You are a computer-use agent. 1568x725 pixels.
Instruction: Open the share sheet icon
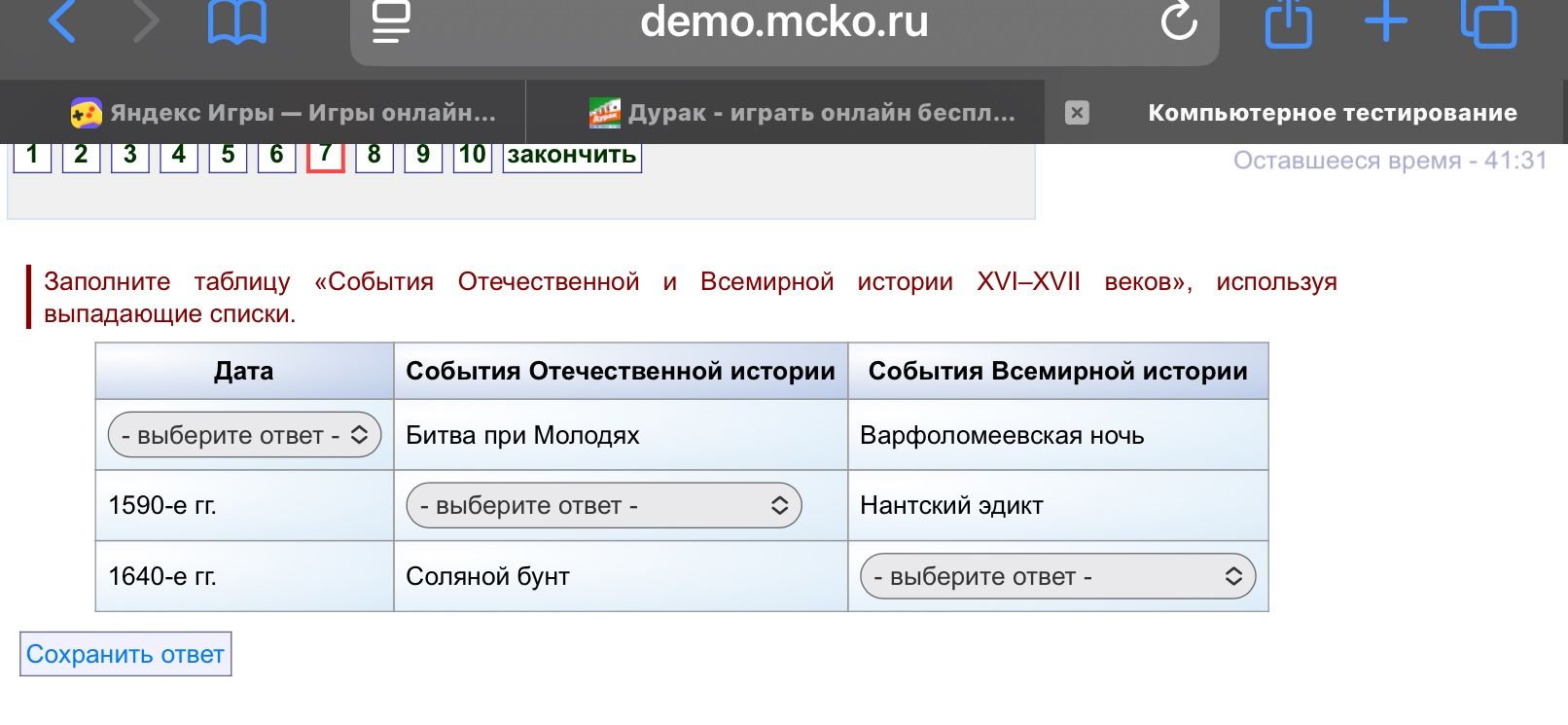1289,23
